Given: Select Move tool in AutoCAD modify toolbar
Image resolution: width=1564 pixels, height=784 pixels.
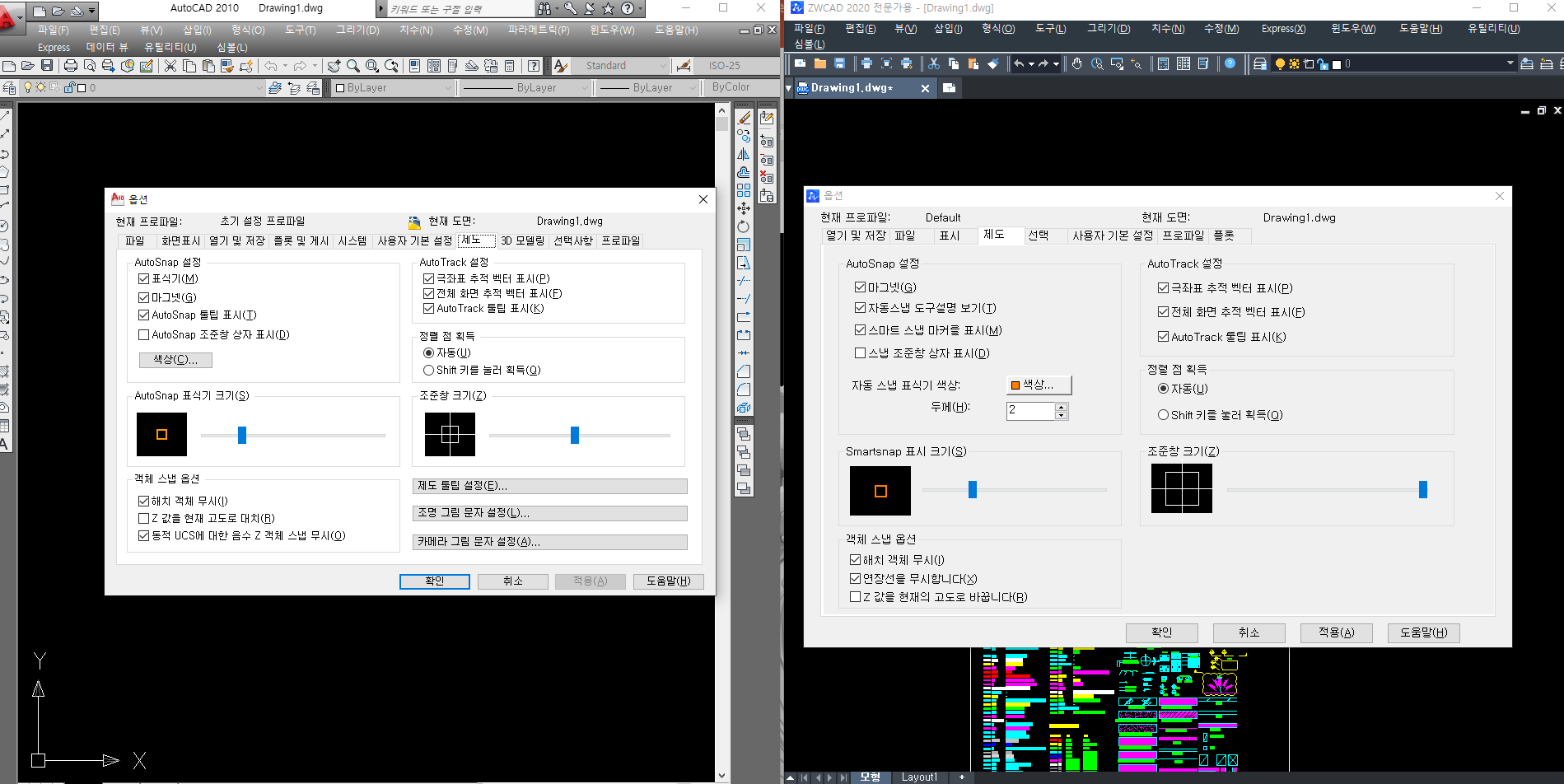Looking at the screenshot, I should click(x=744, y=208).
